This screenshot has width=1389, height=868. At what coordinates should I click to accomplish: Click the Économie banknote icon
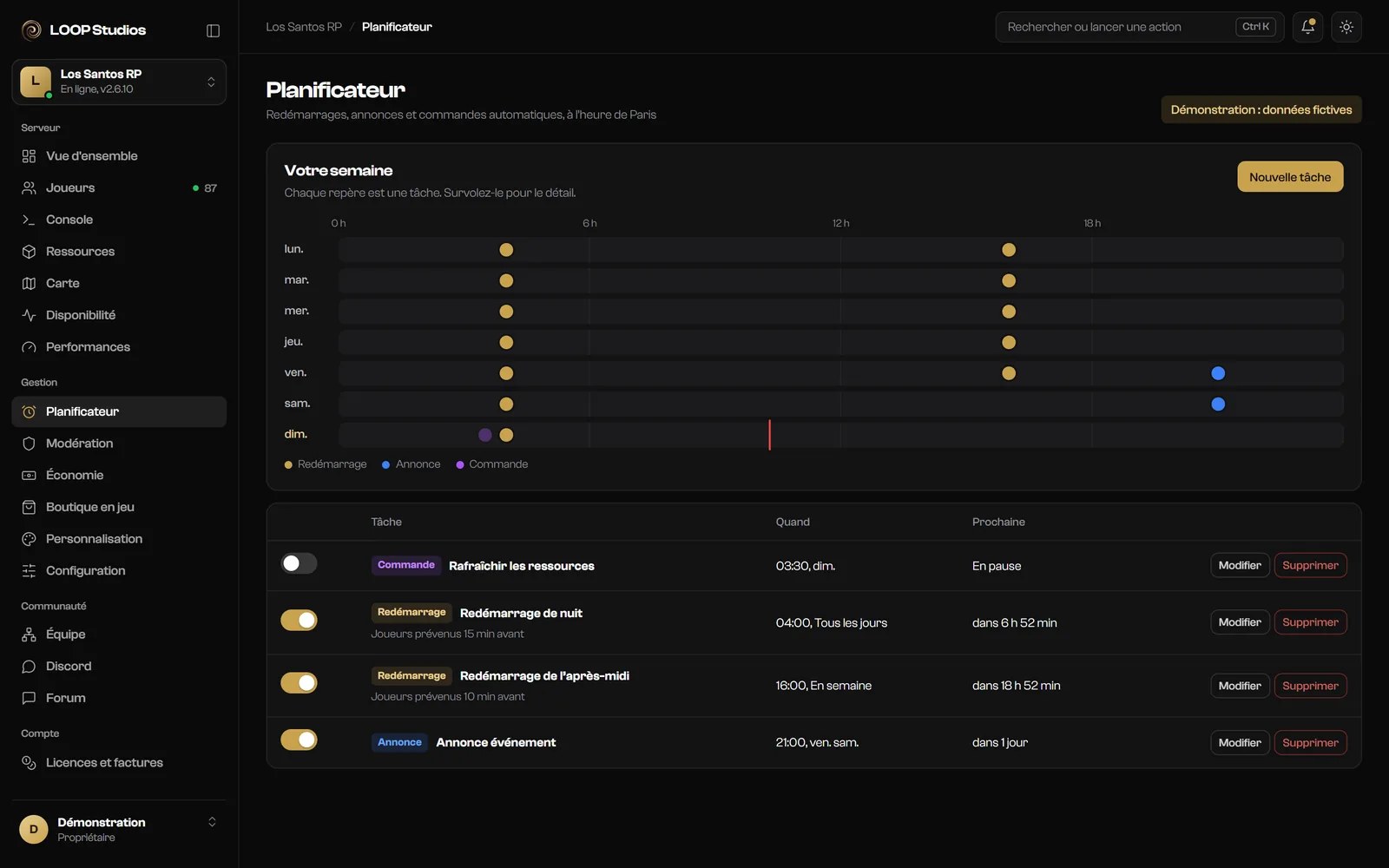tap(29, 475)
